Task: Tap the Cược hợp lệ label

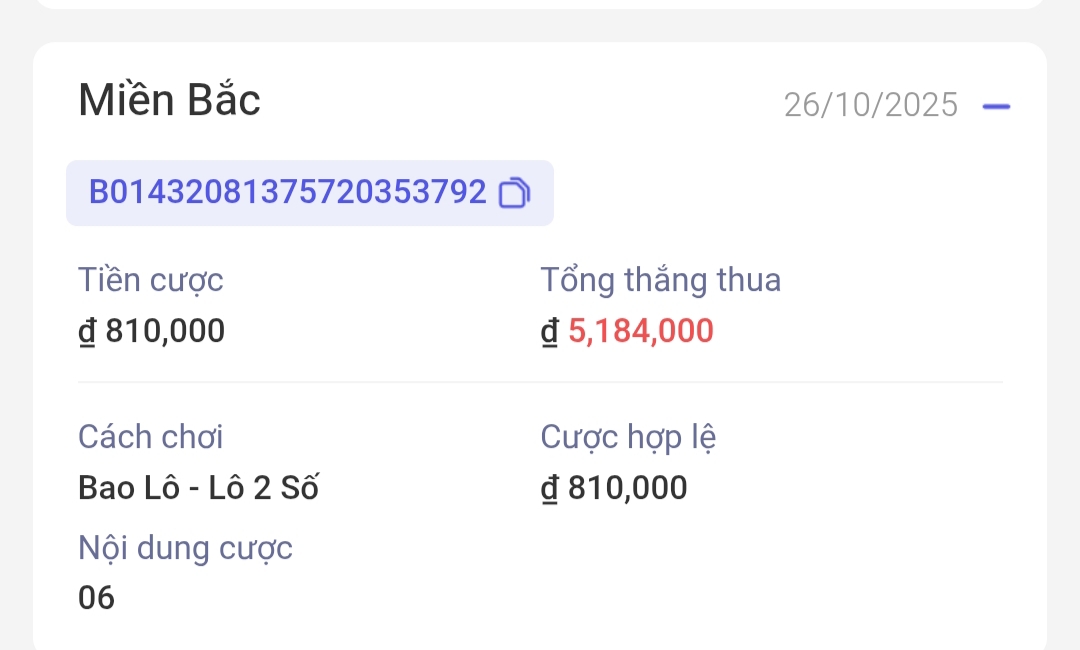Action: [x=628, y=437]
